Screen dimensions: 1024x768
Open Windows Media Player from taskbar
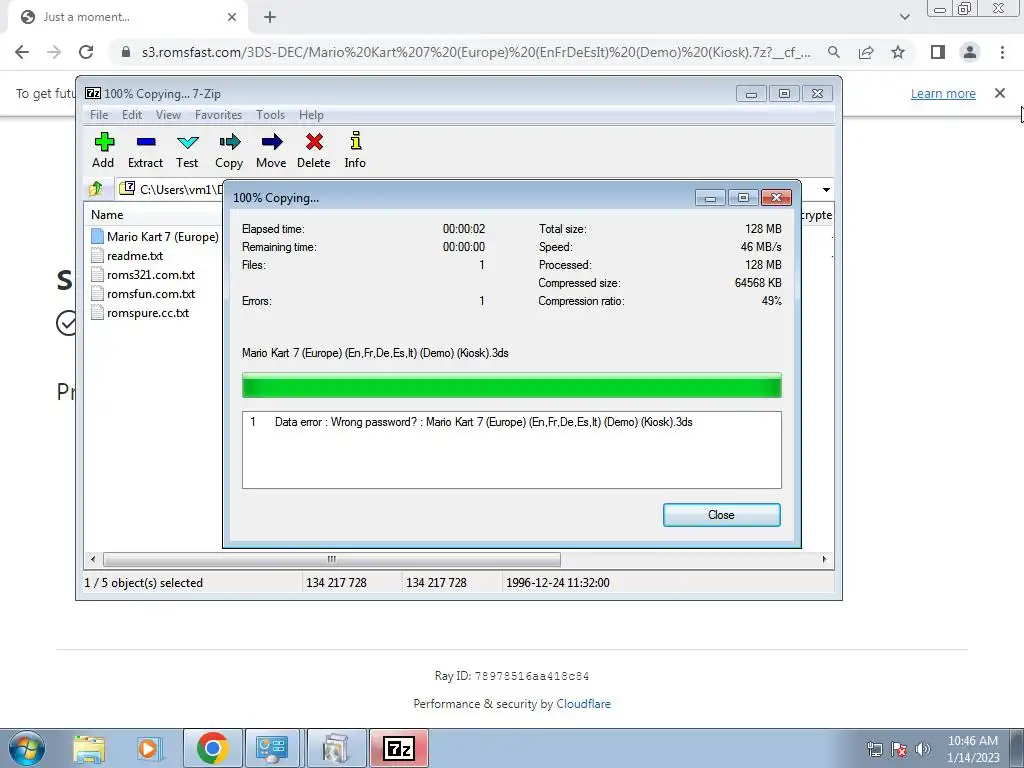[149, 748]
